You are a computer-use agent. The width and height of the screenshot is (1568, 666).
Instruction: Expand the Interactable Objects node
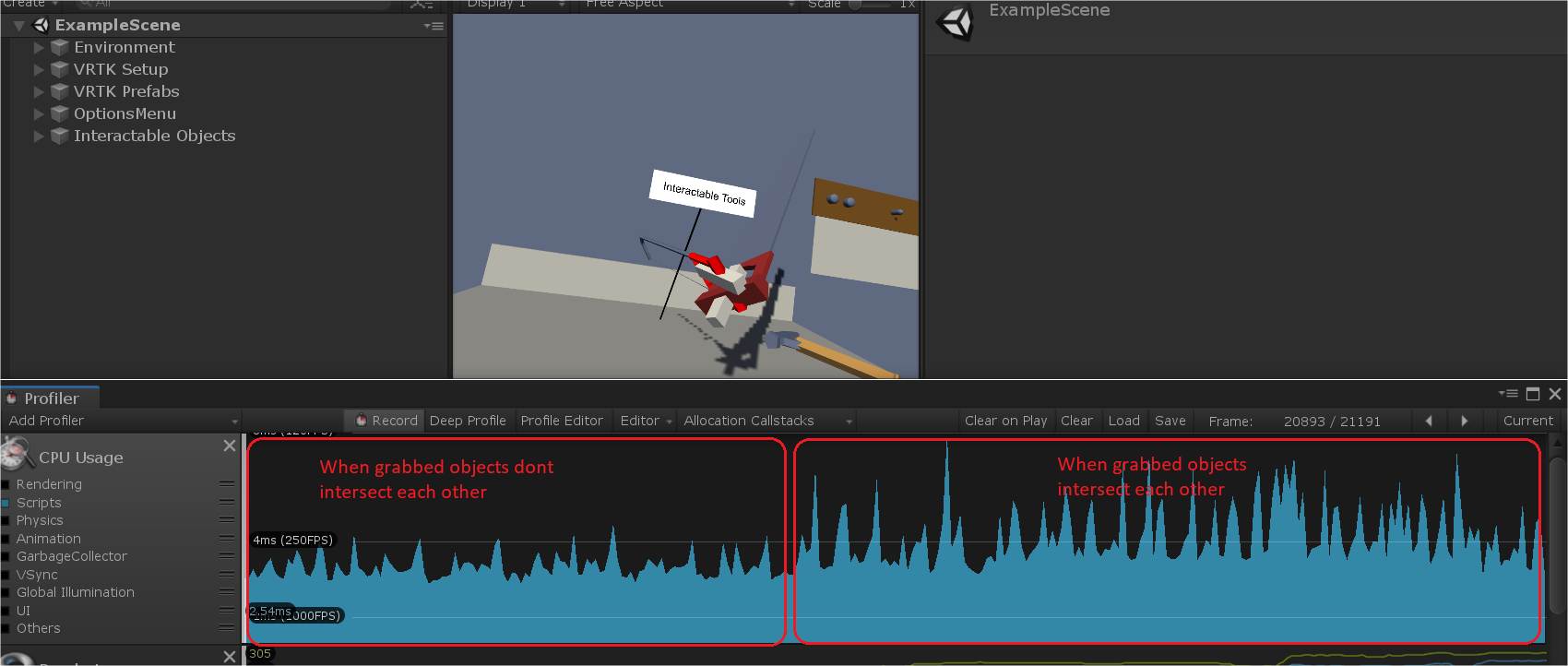(39, 136)
